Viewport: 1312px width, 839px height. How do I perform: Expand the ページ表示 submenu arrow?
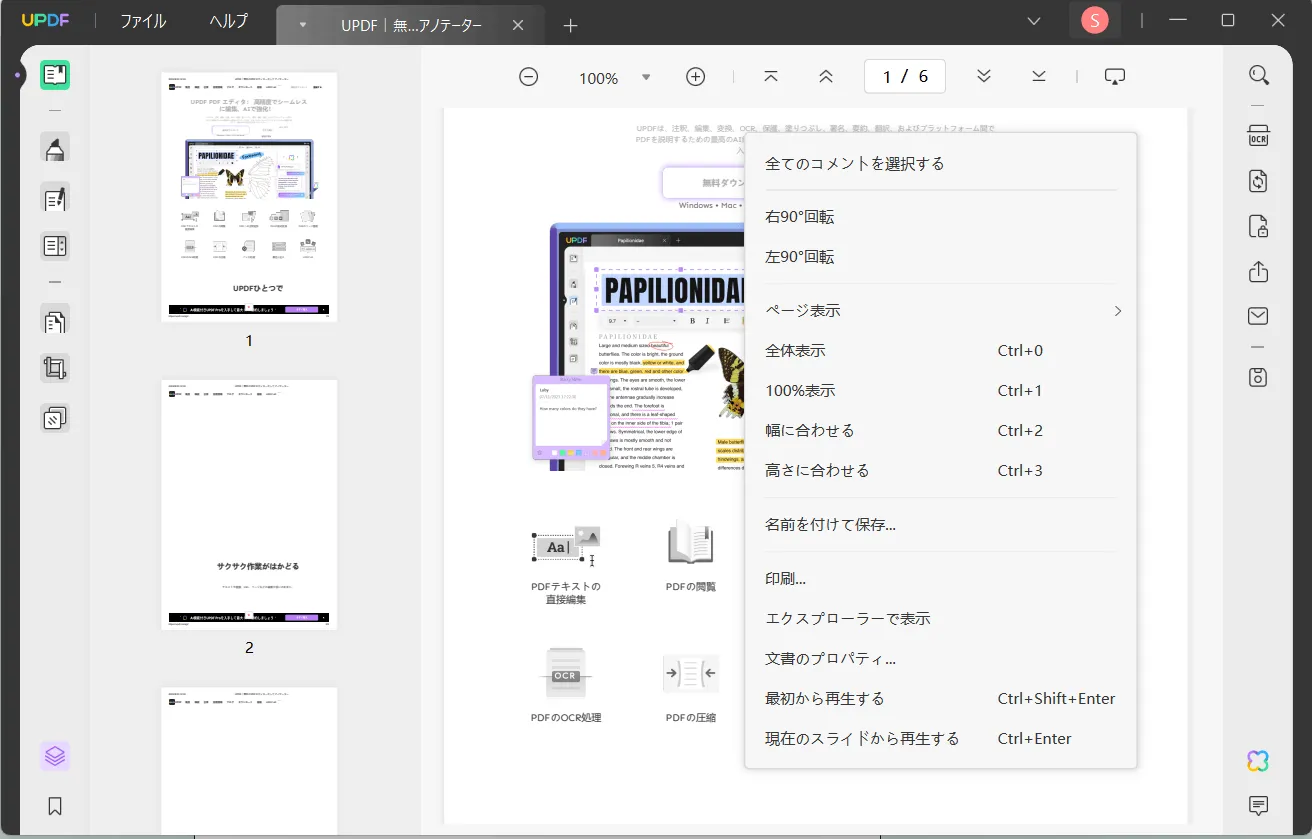[1118, 311]
